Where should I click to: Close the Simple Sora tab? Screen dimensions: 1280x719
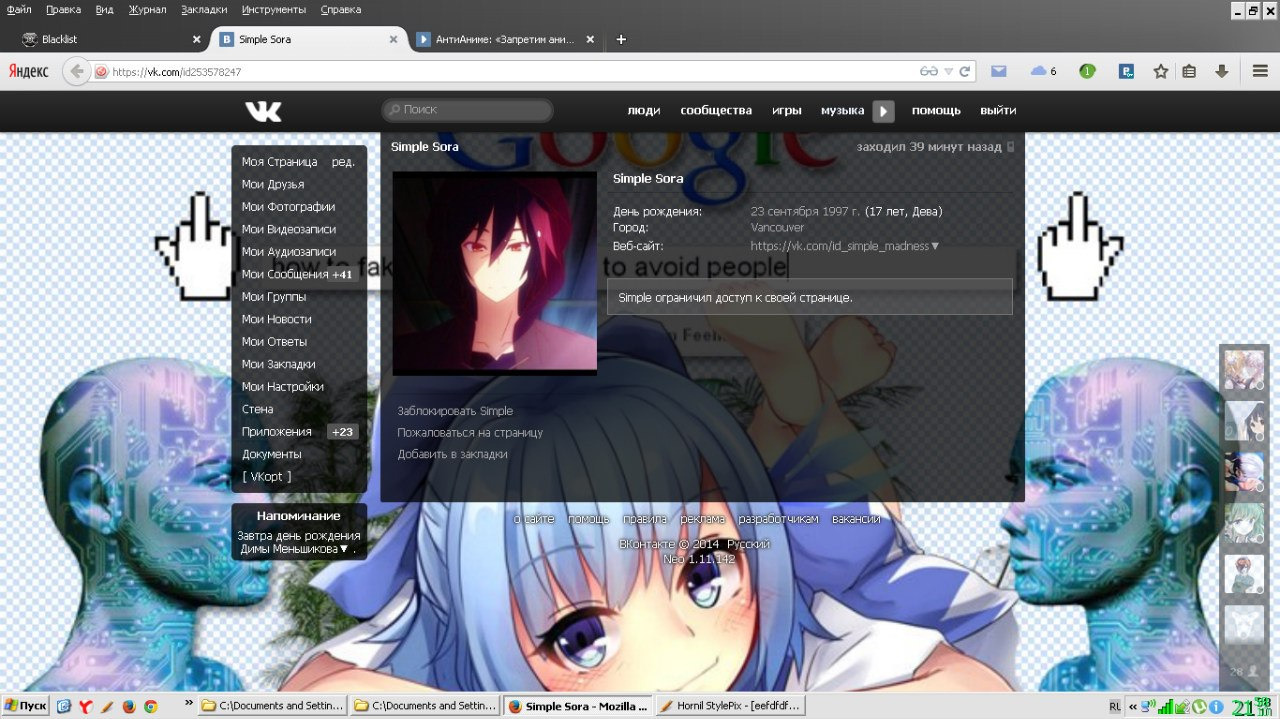(x=394, y=40)
